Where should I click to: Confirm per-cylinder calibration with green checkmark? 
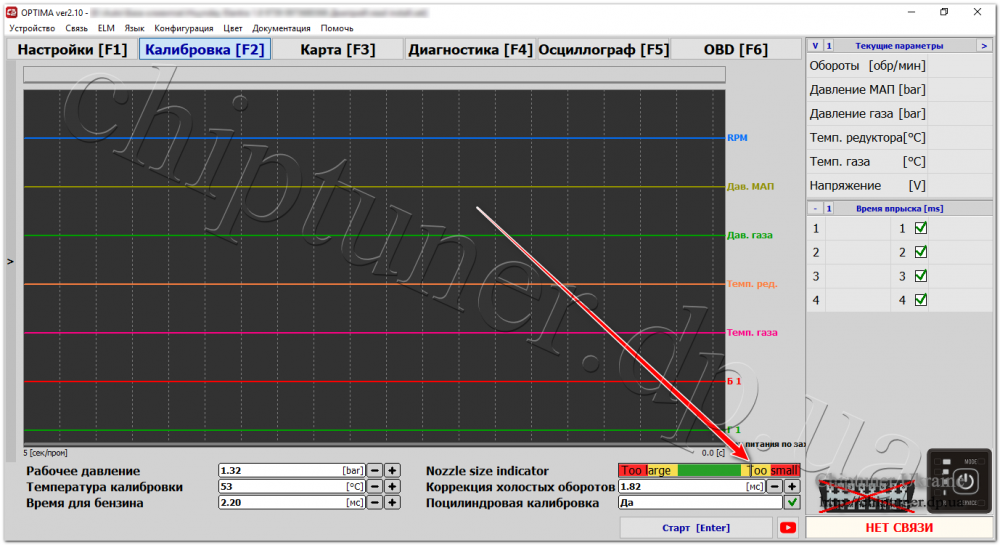[792, 502]
